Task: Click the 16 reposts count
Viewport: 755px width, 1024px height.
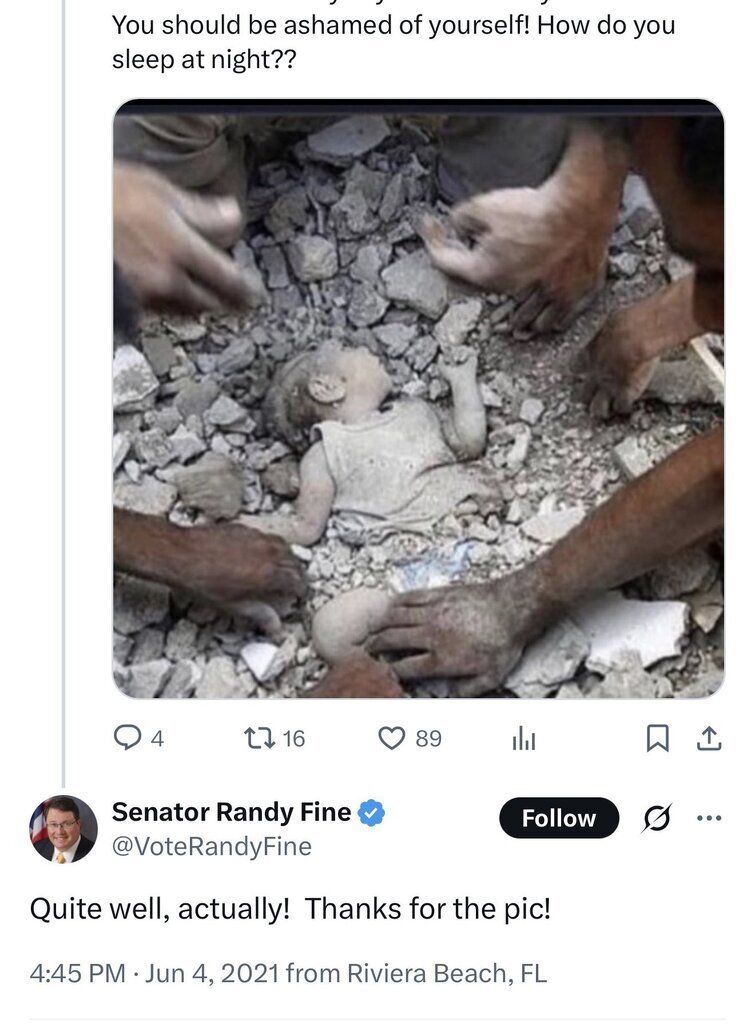Action: click(293, 739)
